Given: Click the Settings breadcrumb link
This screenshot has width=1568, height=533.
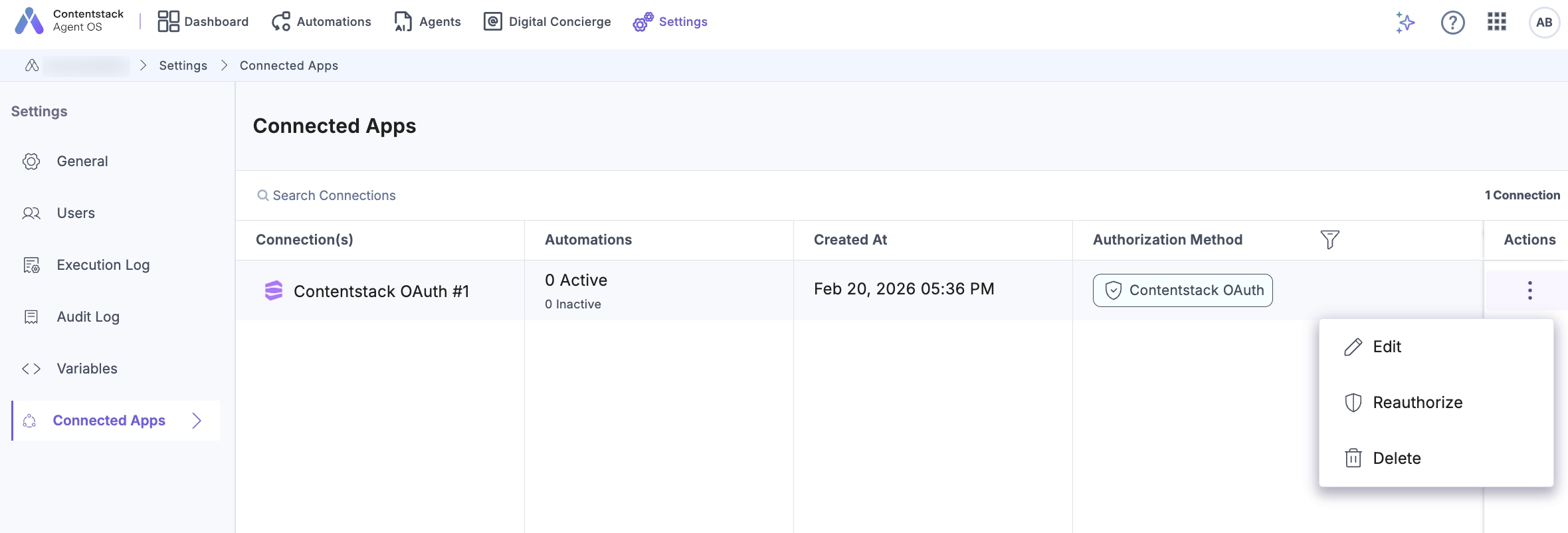Looking at the screenshot, I should [x=183, y=65].
